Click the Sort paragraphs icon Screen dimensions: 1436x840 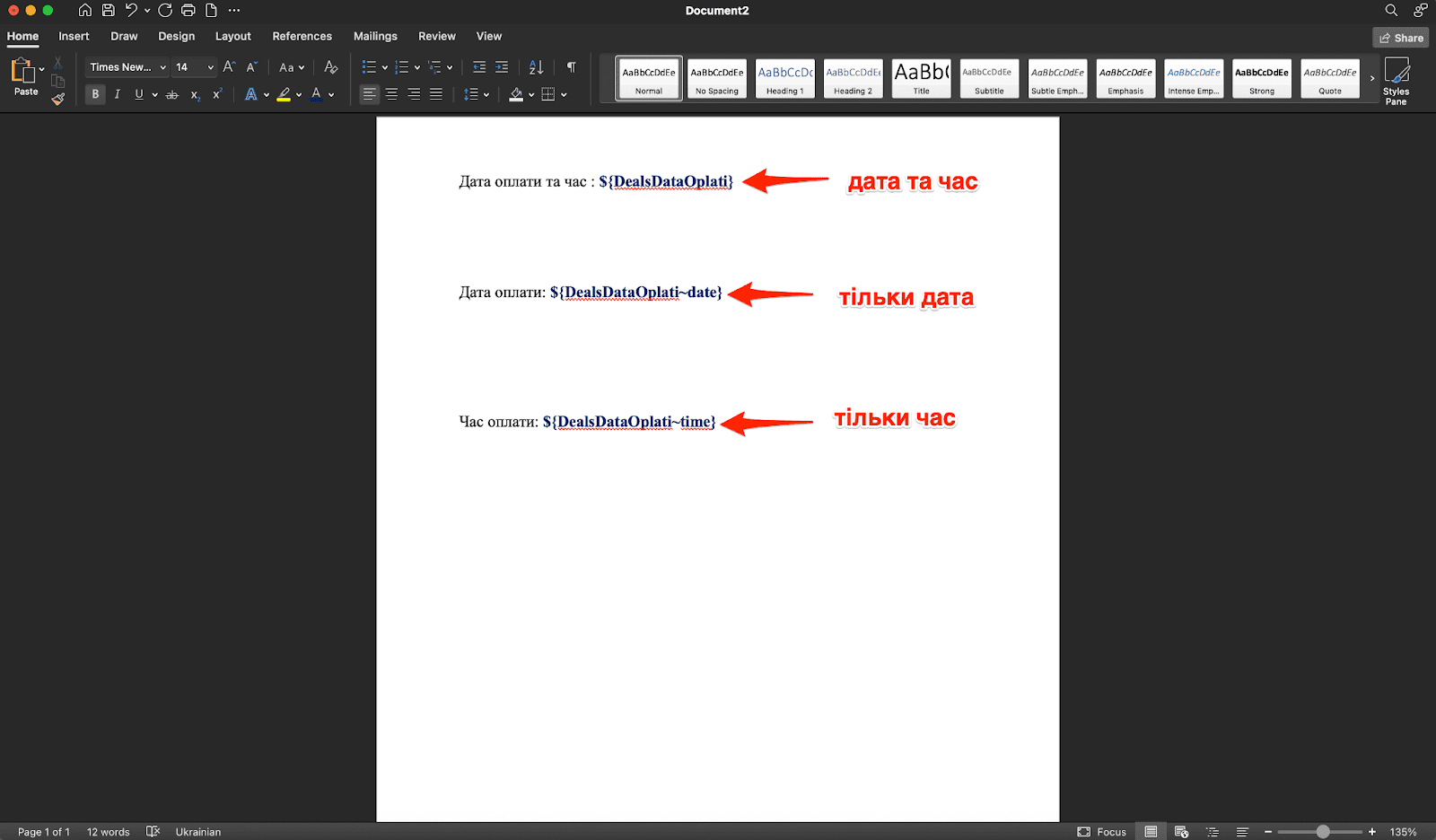coord(536,67)
